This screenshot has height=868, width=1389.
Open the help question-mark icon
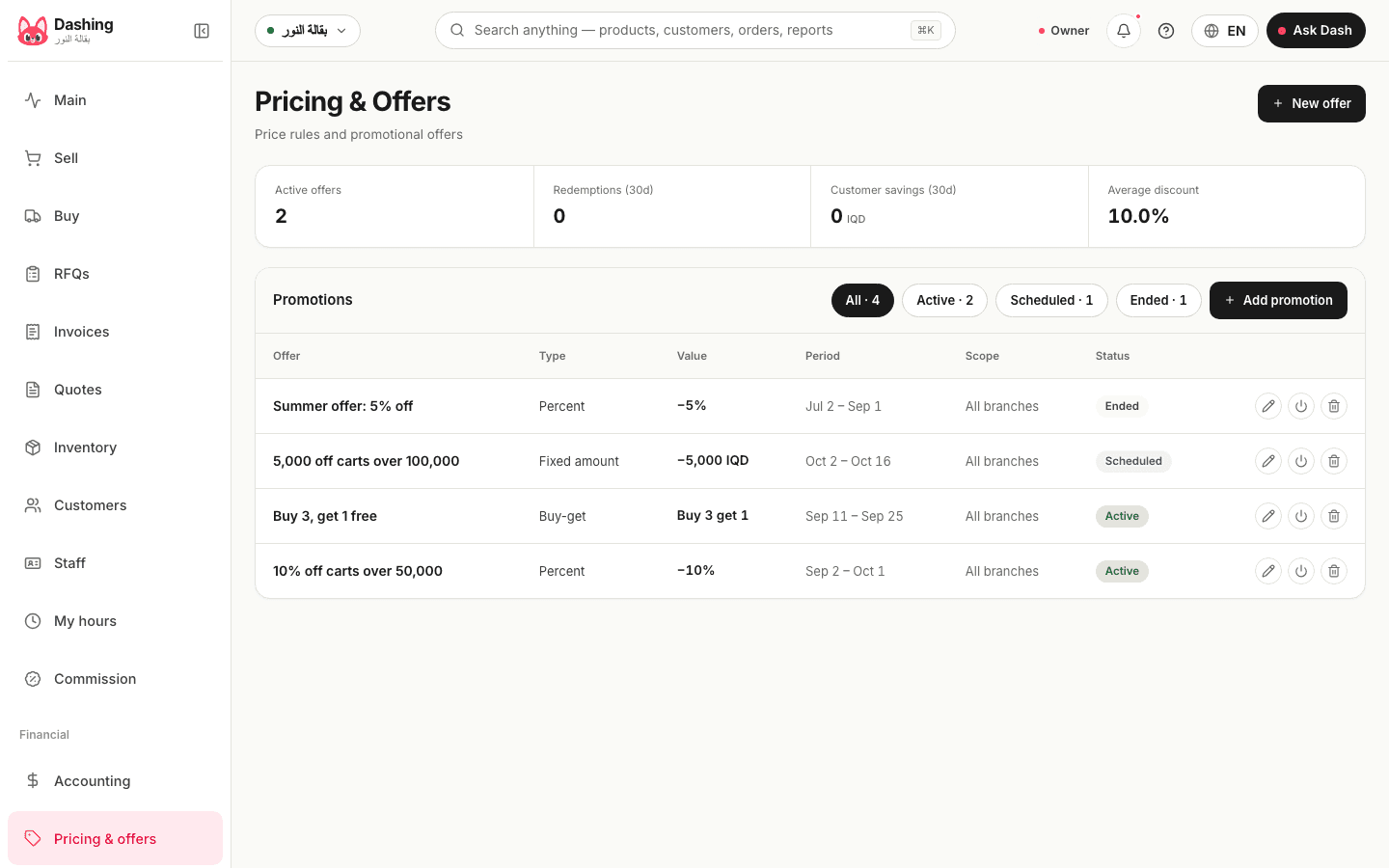click(1166, 31)
